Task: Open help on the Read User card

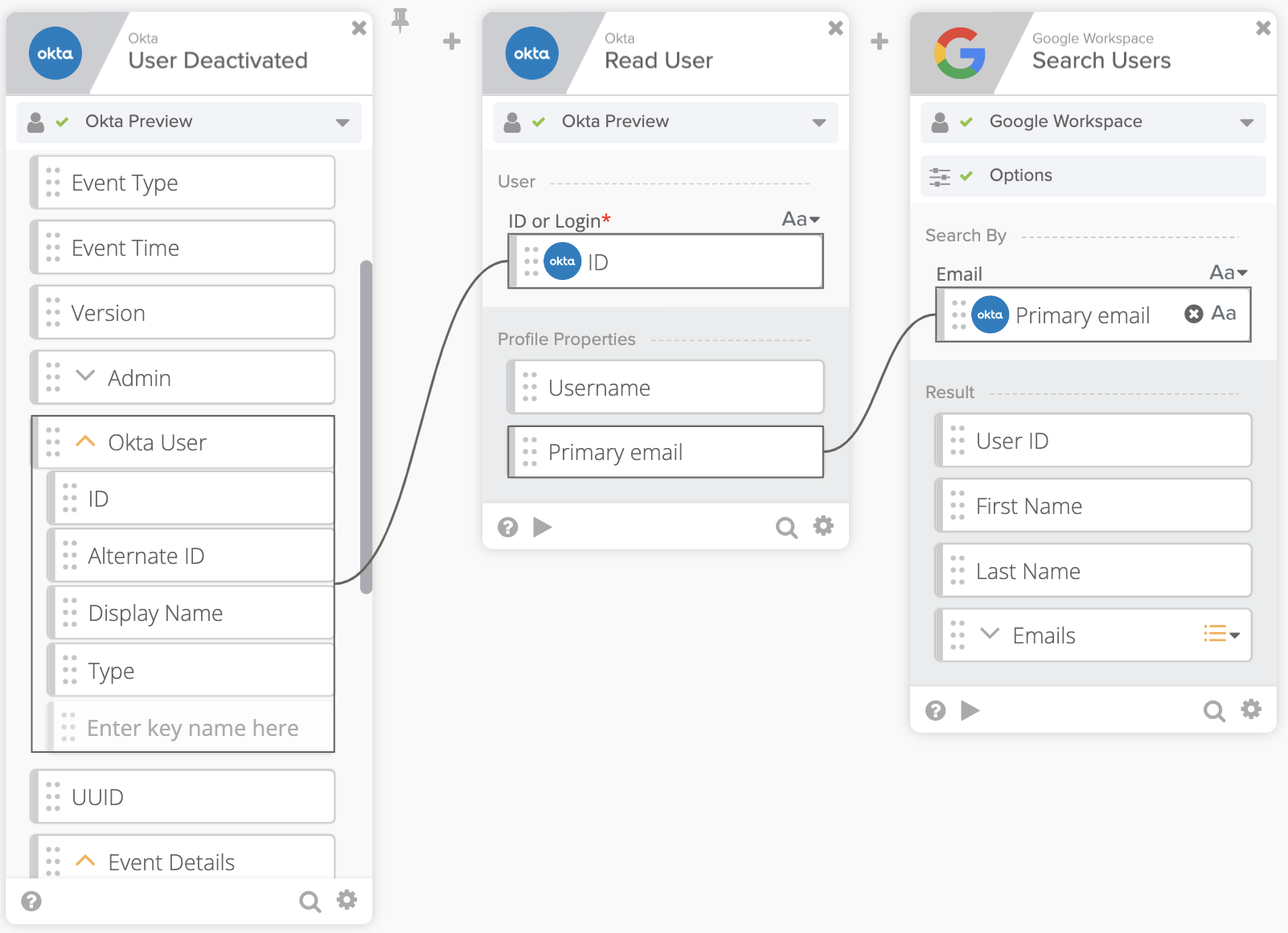Action: point(507,528)
